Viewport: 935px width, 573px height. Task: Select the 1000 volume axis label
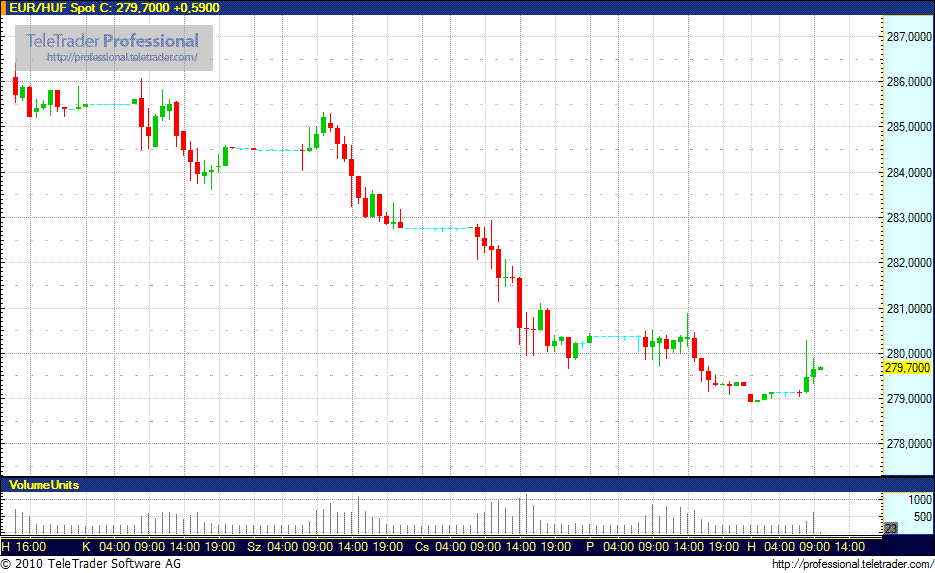(x=920, y=500)
